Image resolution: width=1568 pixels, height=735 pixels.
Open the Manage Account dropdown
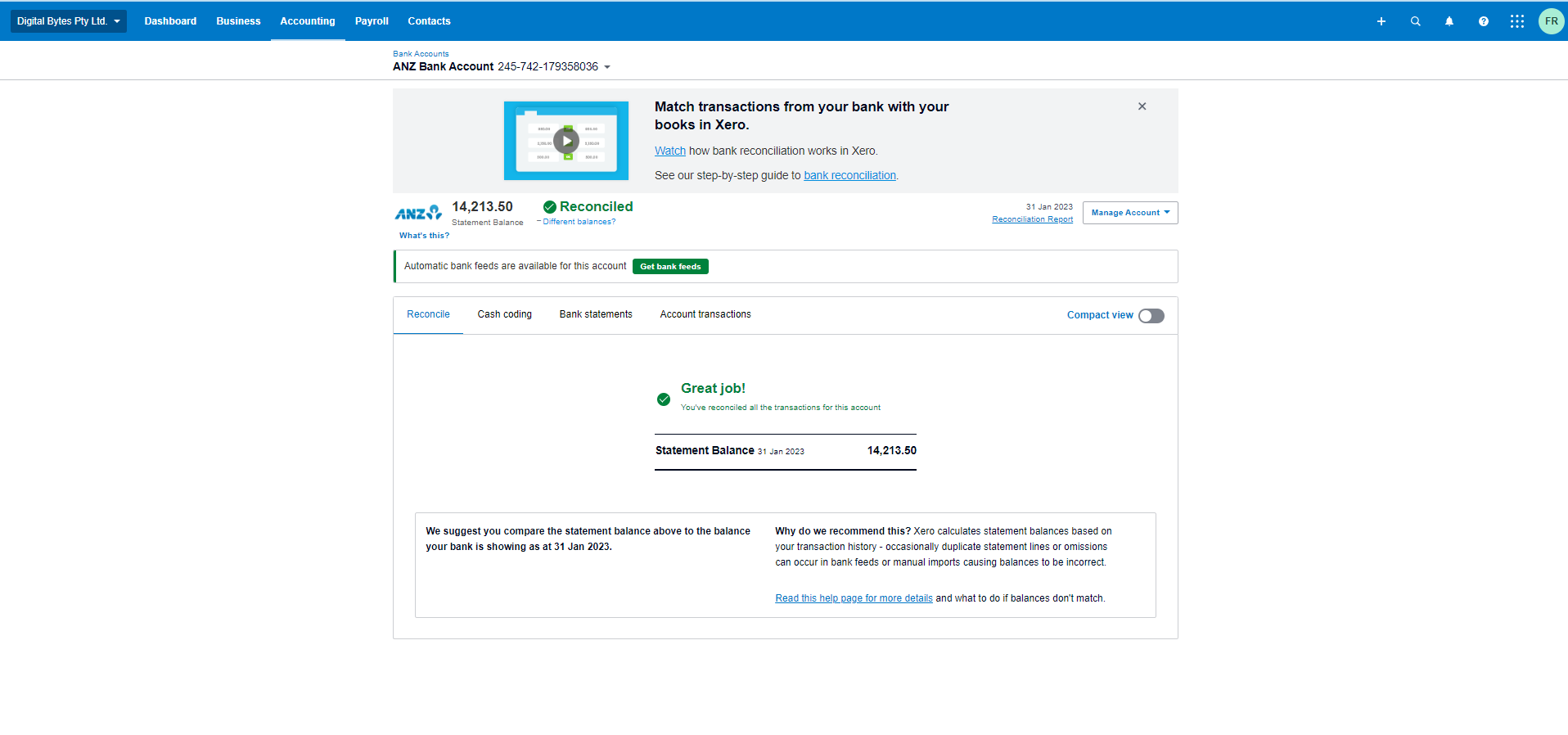(1129, 213)
